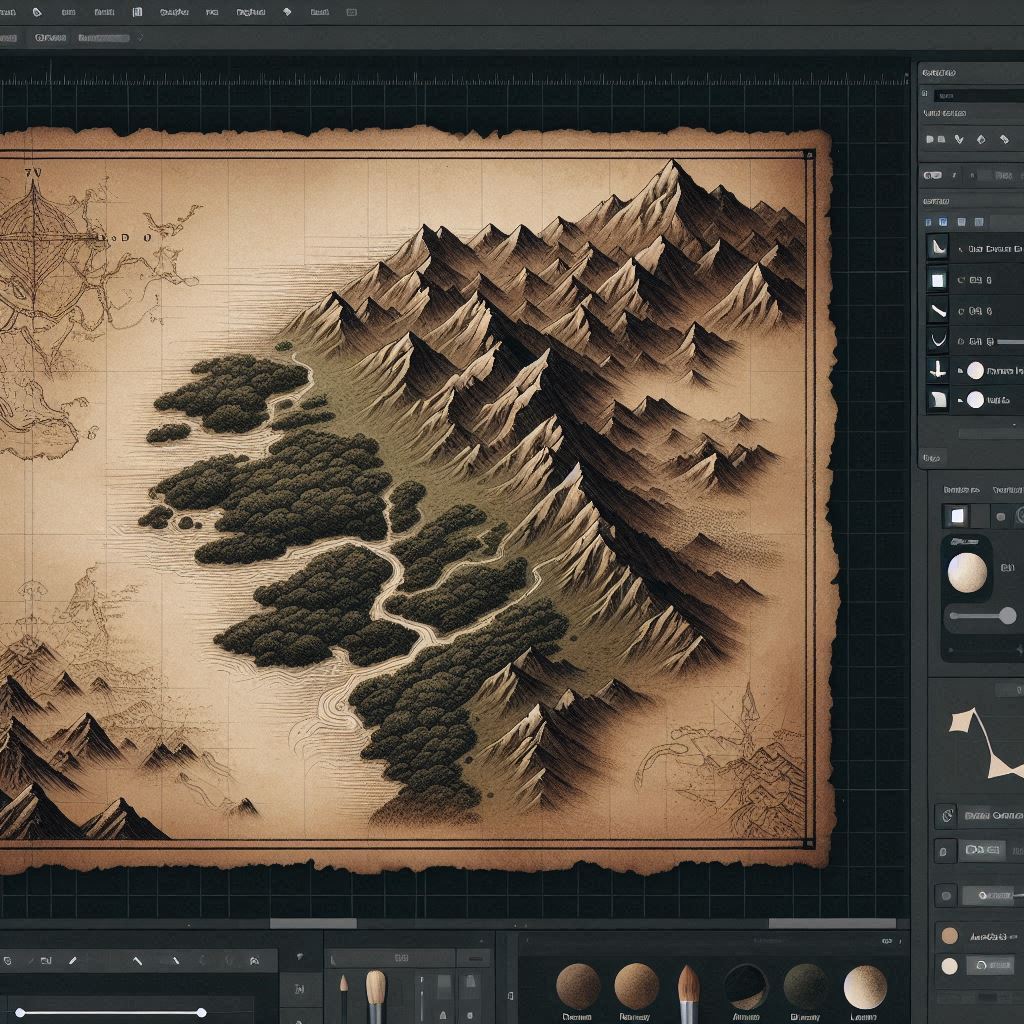Viewport: 1024px width, 1024px height.
Task: Open the dropdown bar beneath the layer list
Action: (991, 433)
